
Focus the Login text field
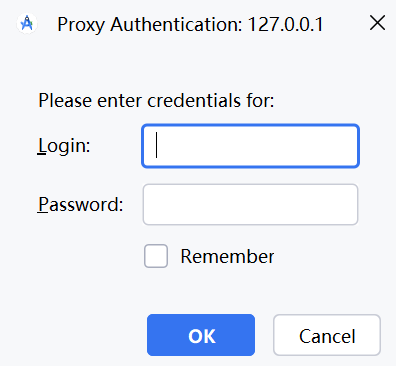250,146
